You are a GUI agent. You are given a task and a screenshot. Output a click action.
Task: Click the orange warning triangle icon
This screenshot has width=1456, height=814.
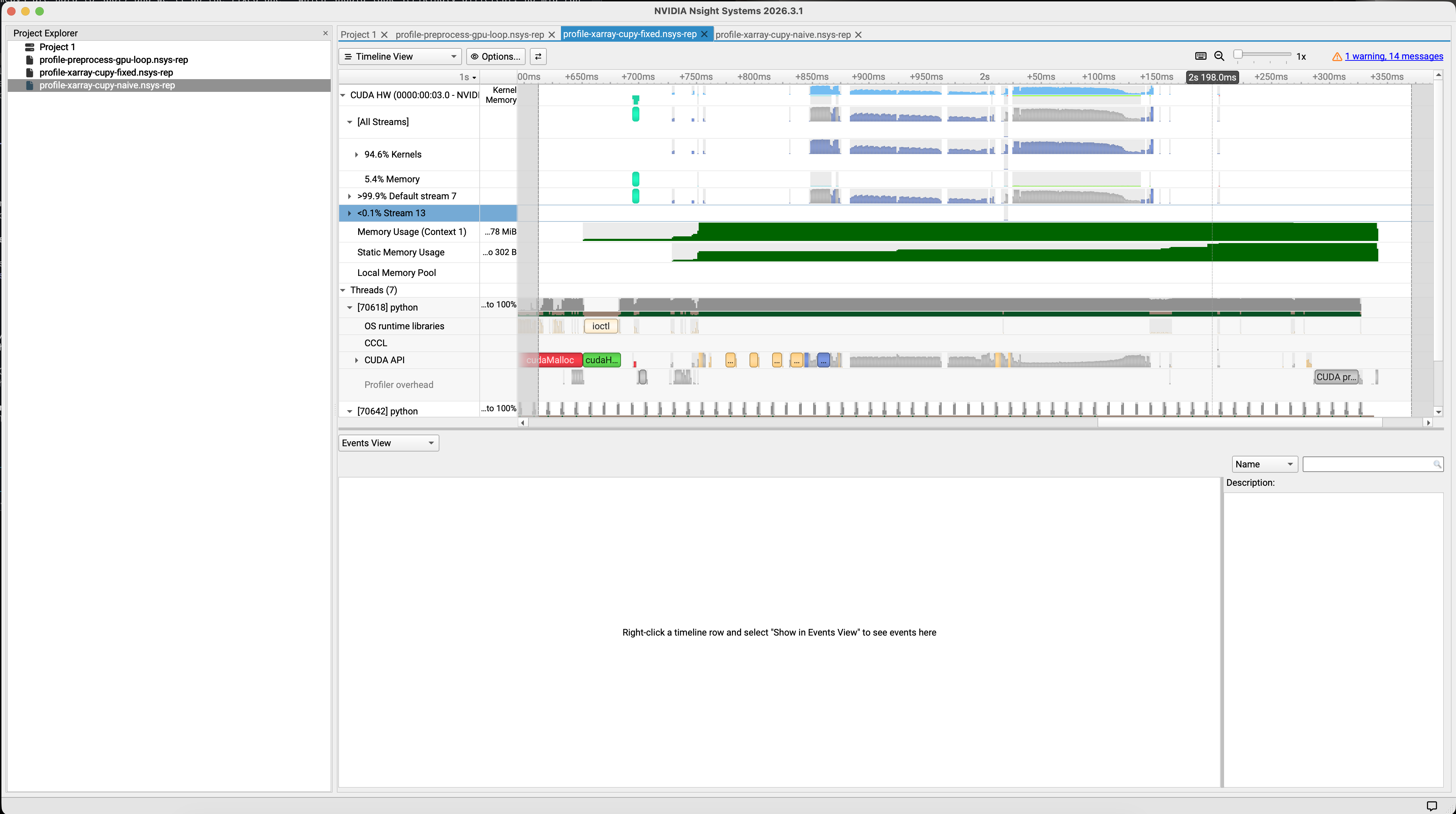tap(1337, 57)
